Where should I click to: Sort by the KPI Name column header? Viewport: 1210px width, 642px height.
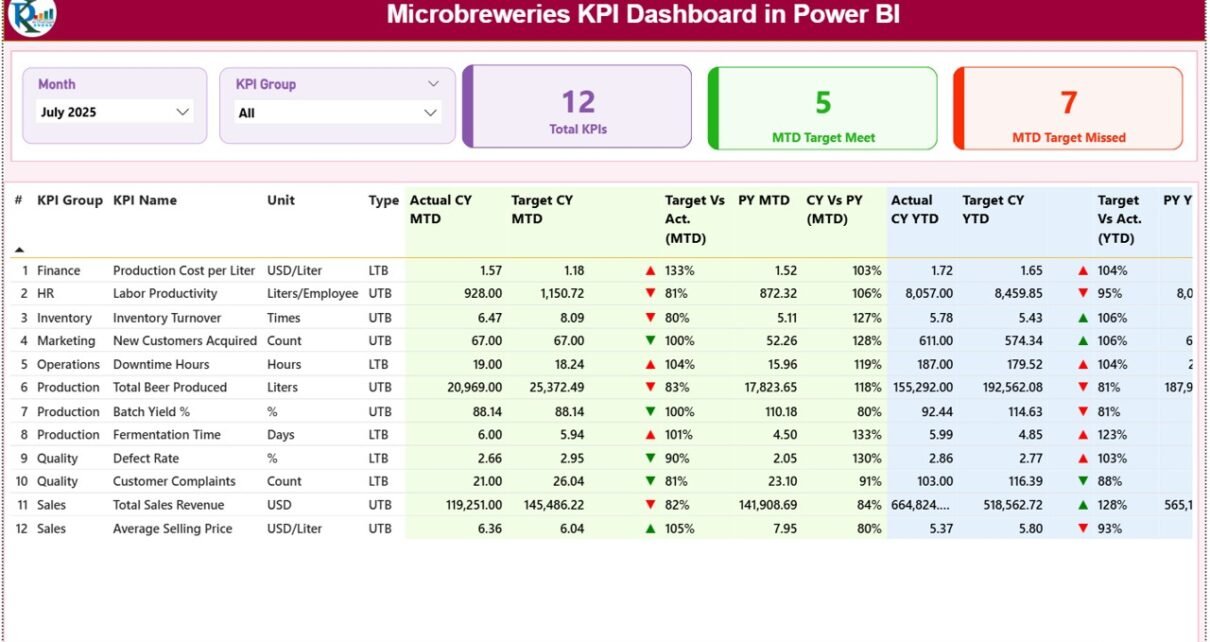click(145, 200)
